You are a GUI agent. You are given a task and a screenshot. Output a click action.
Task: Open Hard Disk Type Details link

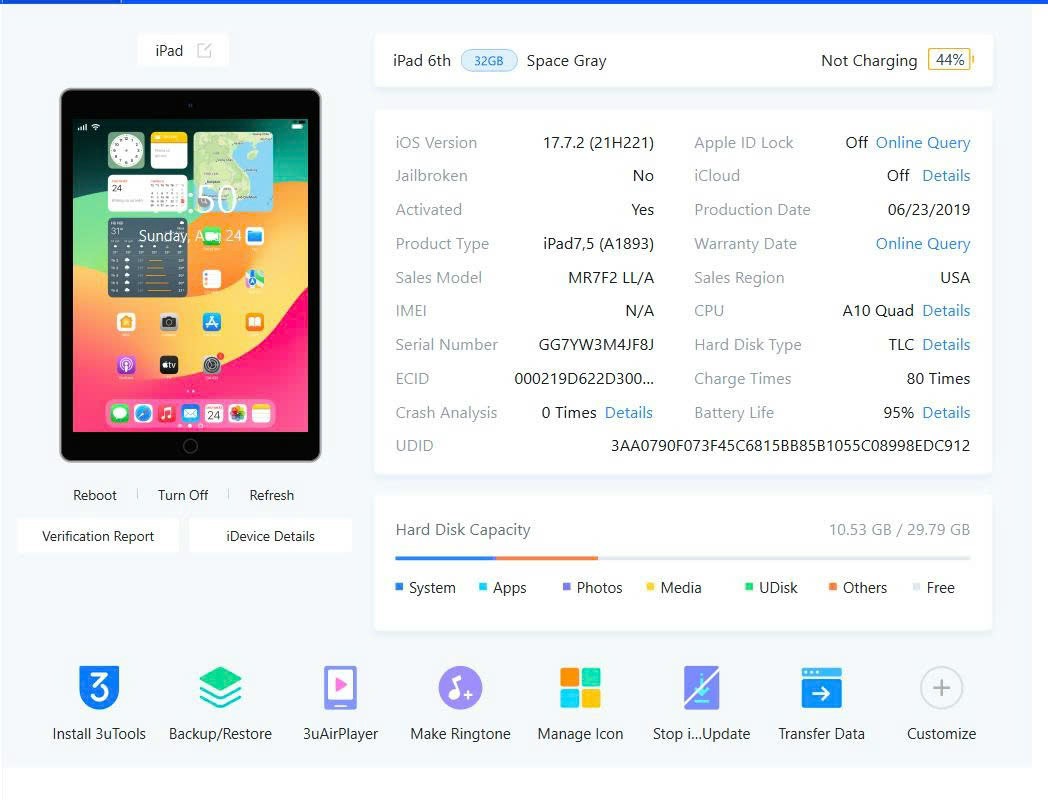pyautogui.click(x=946, y=345)
